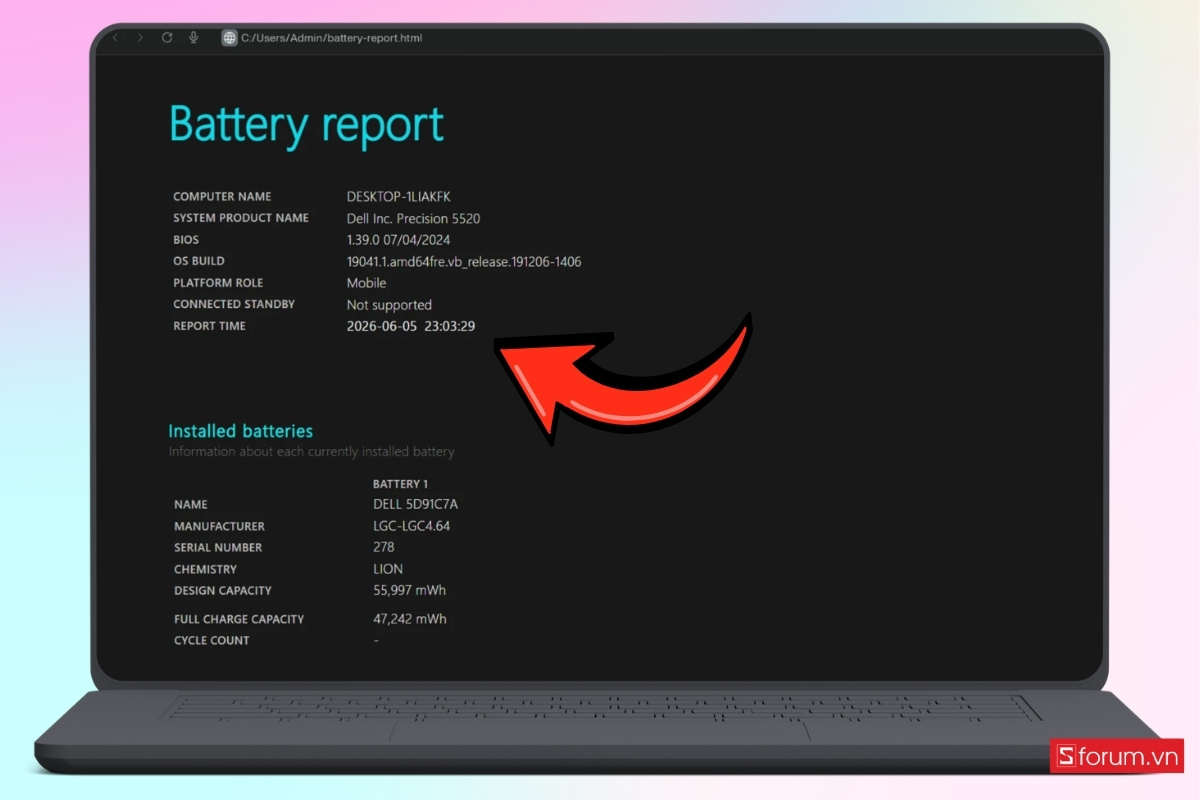Click manufacturer value LGC-LGC4.64
Viewport: 1200px width, 800px height.
[412, 526]
